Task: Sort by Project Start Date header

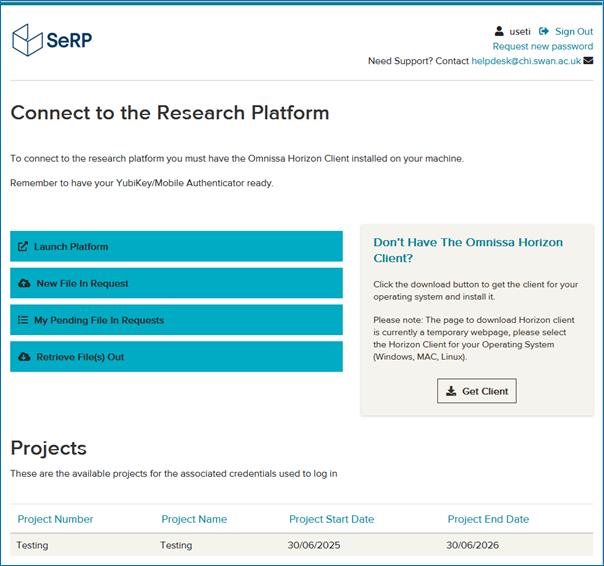Action: pyautogui.click(x=332, y=519)
